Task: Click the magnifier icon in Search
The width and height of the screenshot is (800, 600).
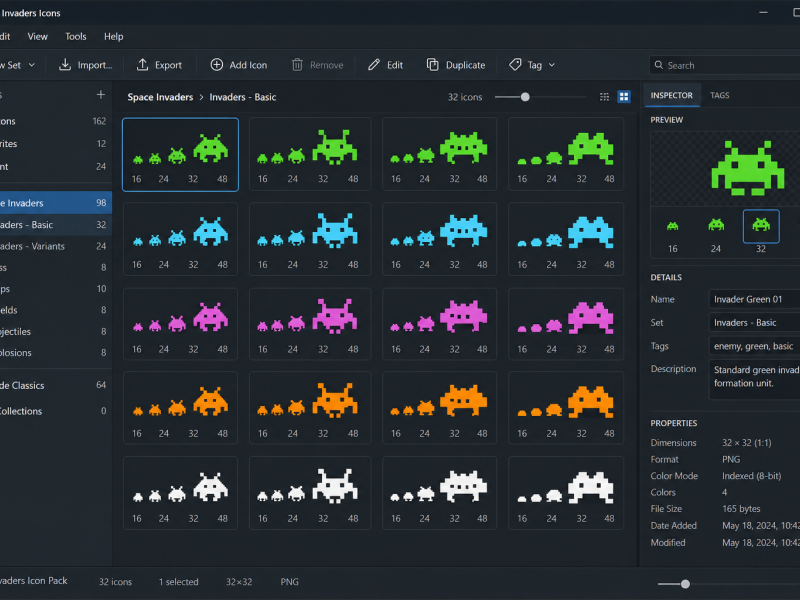Action: [659, 65]
